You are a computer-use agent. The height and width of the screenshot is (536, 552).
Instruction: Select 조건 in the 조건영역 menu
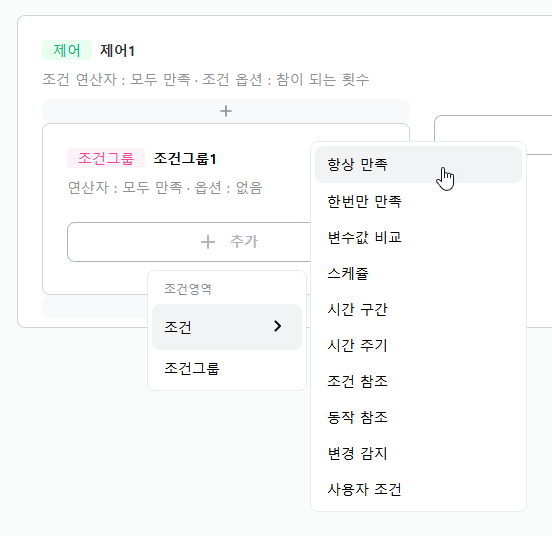pos(227,327)
